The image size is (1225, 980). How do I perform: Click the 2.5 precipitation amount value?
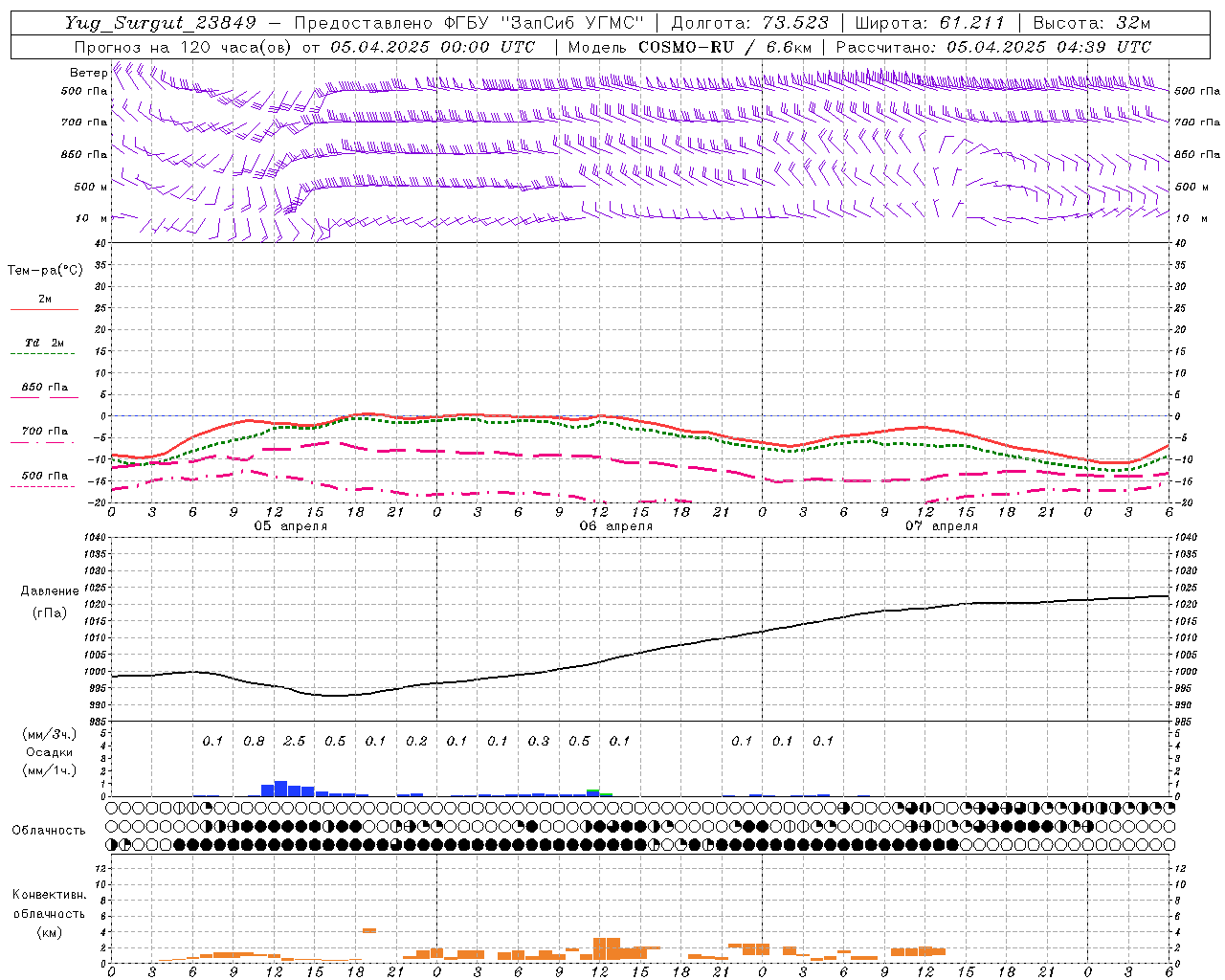point(295,742)
